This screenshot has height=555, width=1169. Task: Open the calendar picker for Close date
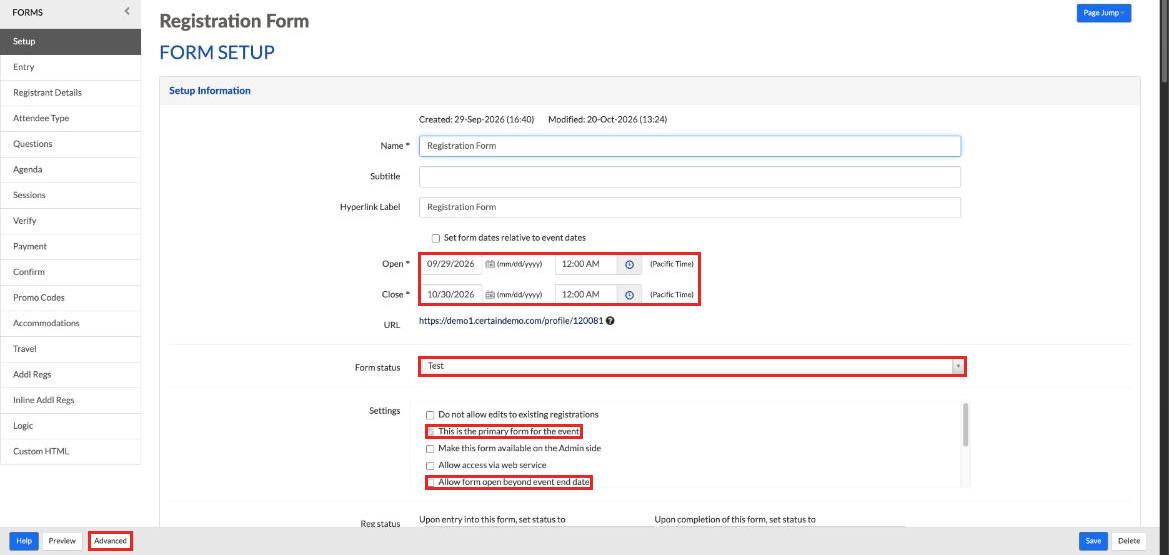pyautogui.click(x=490, y=295)
